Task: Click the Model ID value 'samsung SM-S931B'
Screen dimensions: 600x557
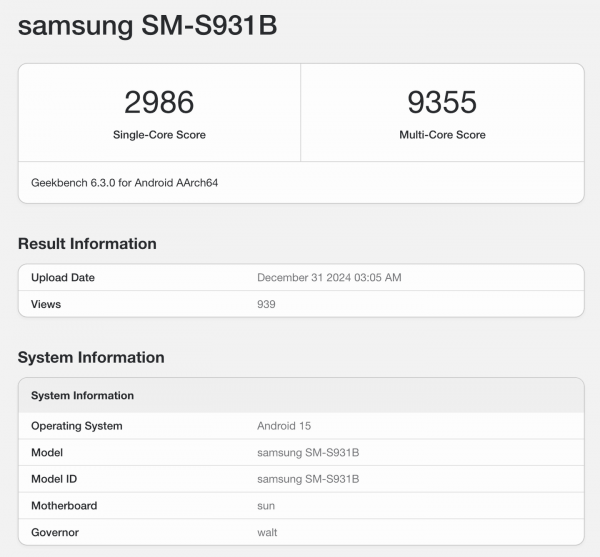Action: pyautogui.click(x=308, y=479)
